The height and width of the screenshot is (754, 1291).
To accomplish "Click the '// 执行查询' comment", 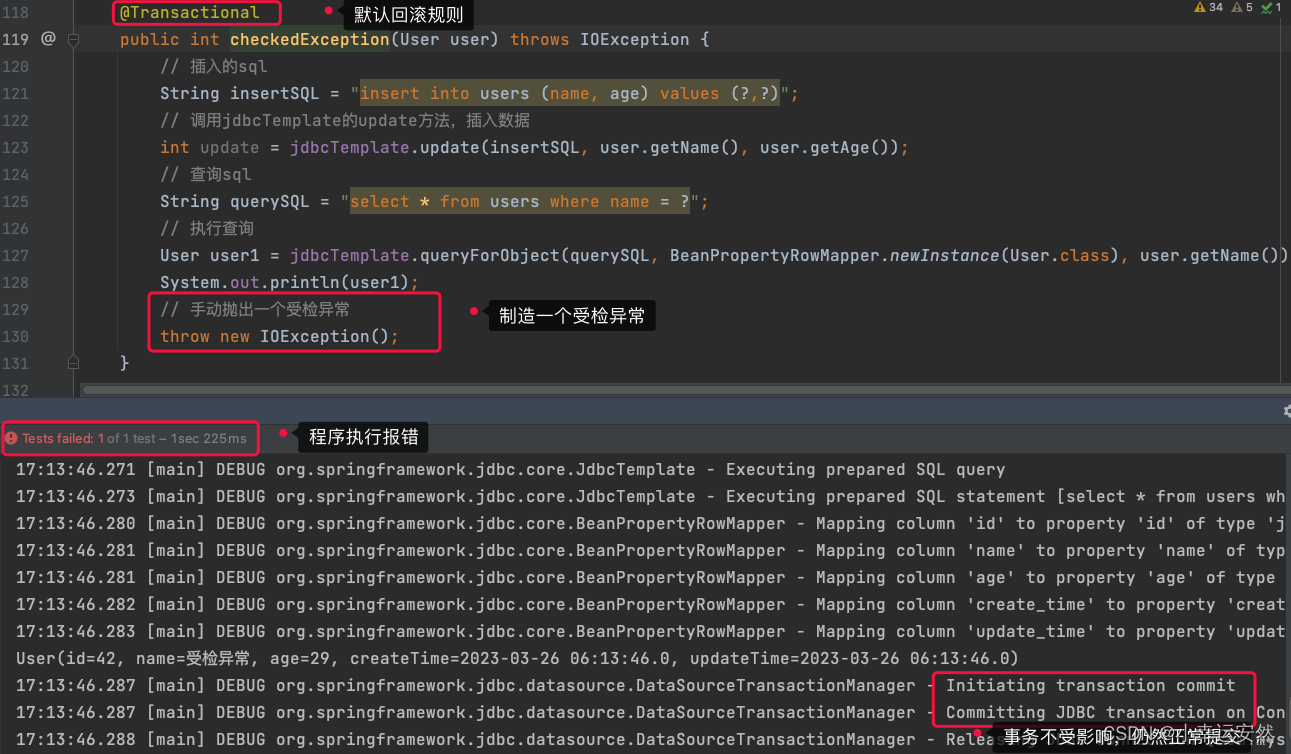I will [x=207, y=229].
